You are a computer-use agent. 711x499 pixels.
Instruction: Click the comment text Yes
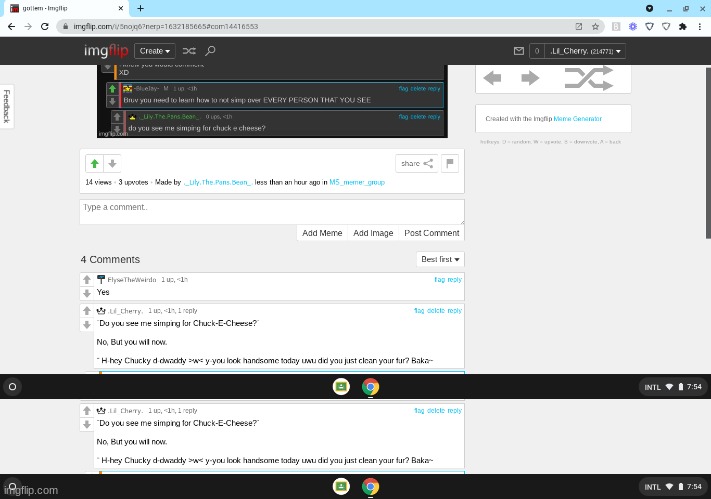point(103,292)
